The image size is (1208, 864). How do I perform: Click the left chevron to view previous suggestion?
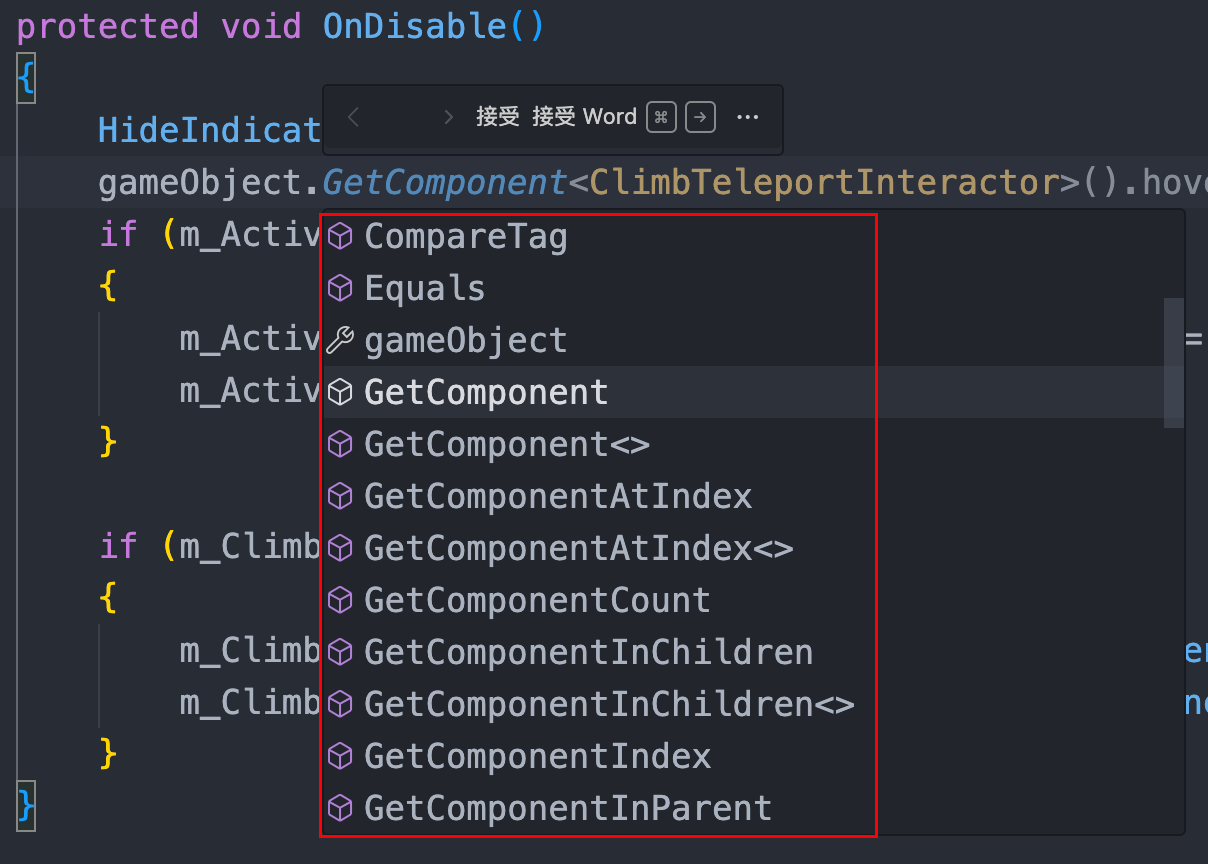tap(352, 117)
